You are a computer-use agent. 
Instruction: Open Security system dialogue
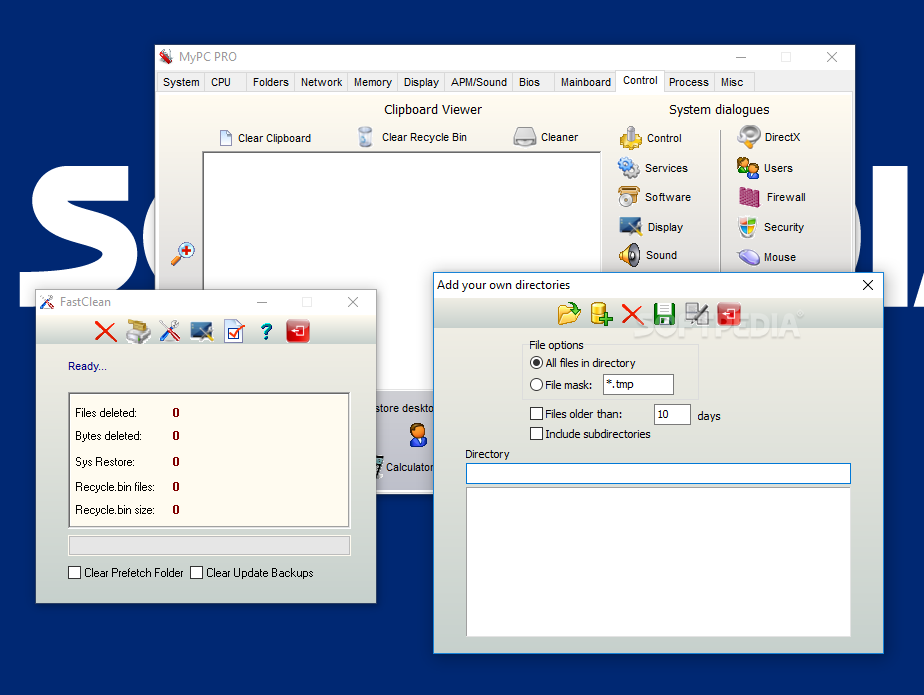[771, 227]
